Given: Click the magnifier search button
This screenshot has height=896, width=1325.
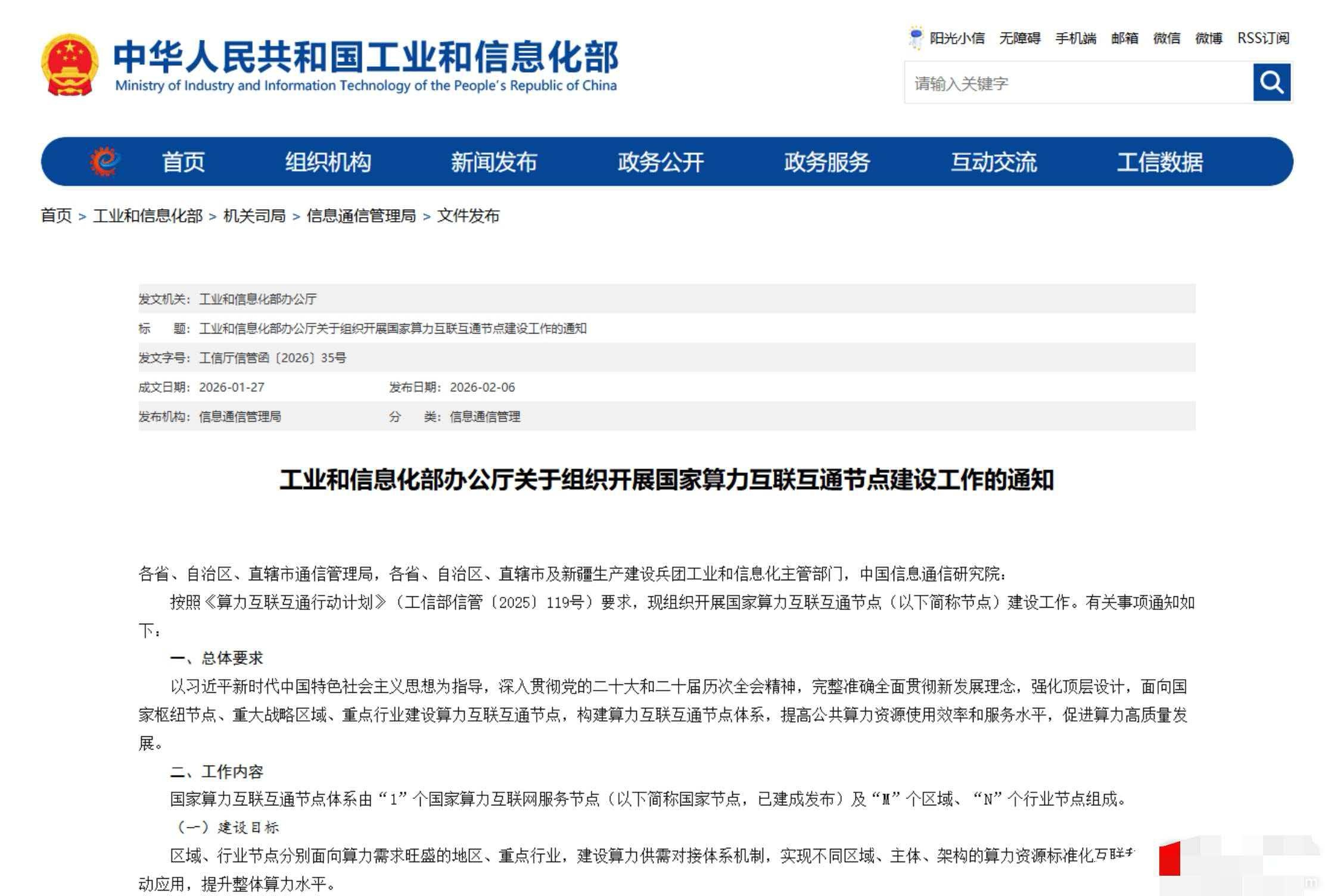Looking at the screenshot, I should pos(1271,82).
